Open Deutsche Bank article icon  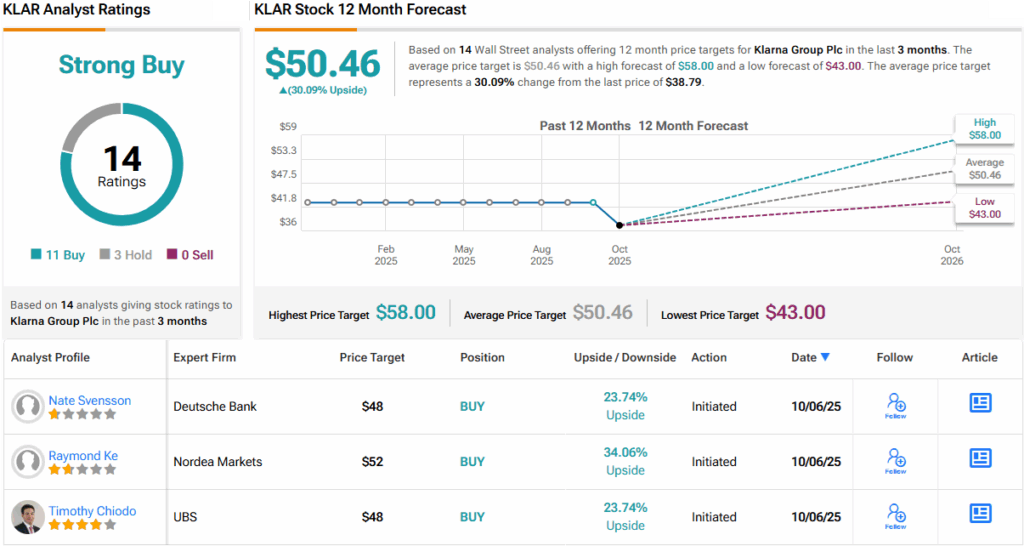980,403
